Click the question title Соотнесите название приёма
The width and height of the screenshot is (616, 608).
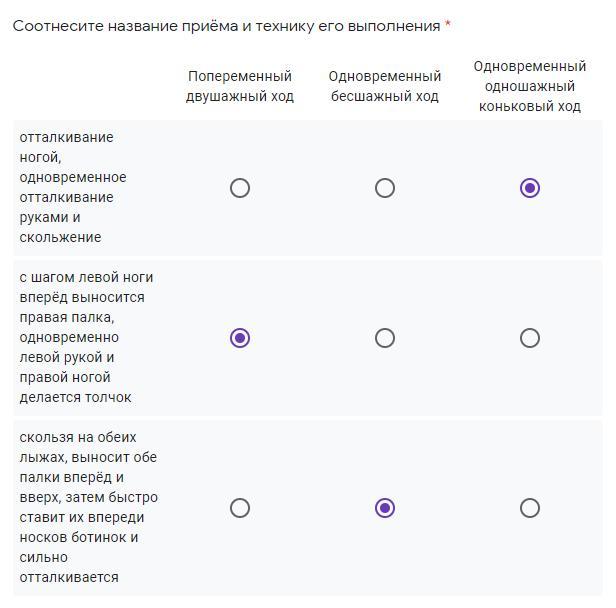pos(226,26)
